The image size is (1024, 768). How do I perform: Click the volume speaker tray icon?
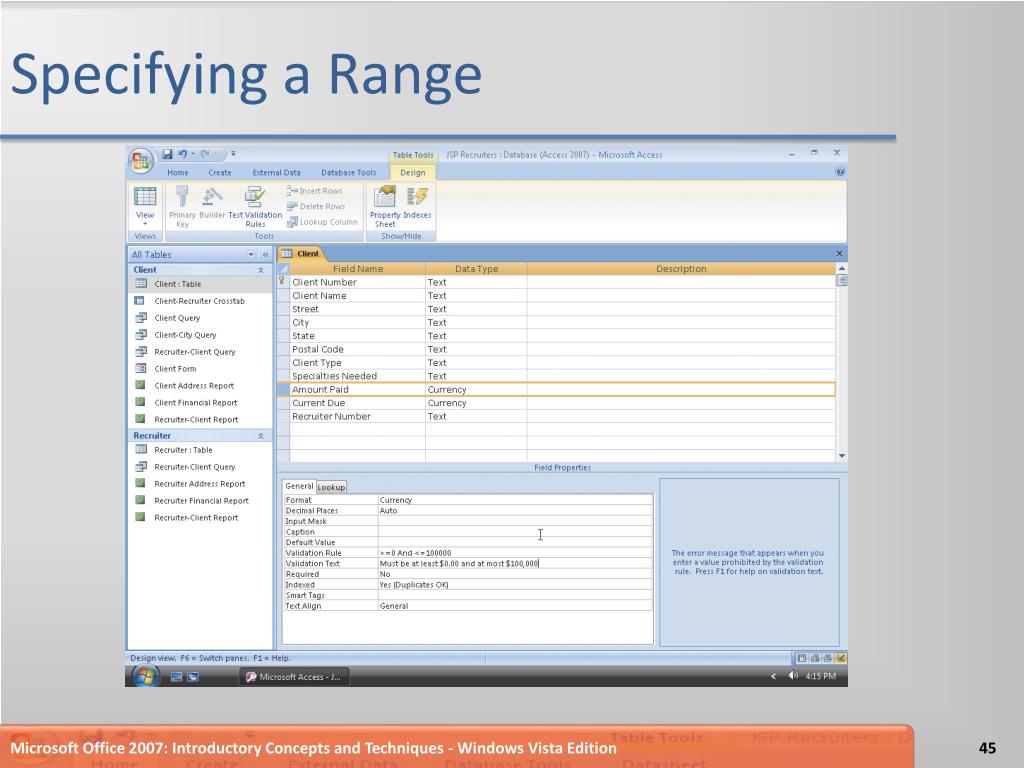[x=793, y=676]
